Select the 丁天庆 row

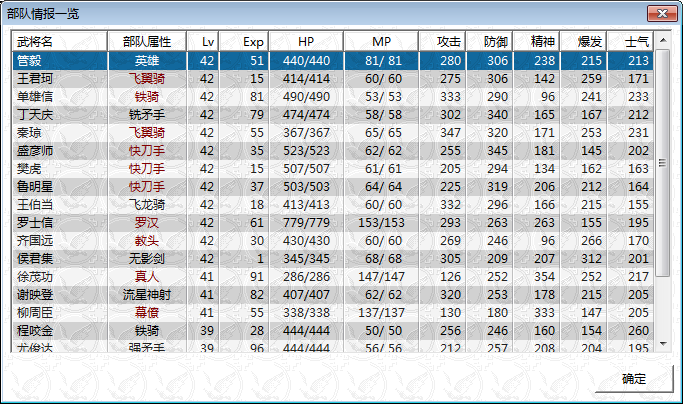click(333, 115)
